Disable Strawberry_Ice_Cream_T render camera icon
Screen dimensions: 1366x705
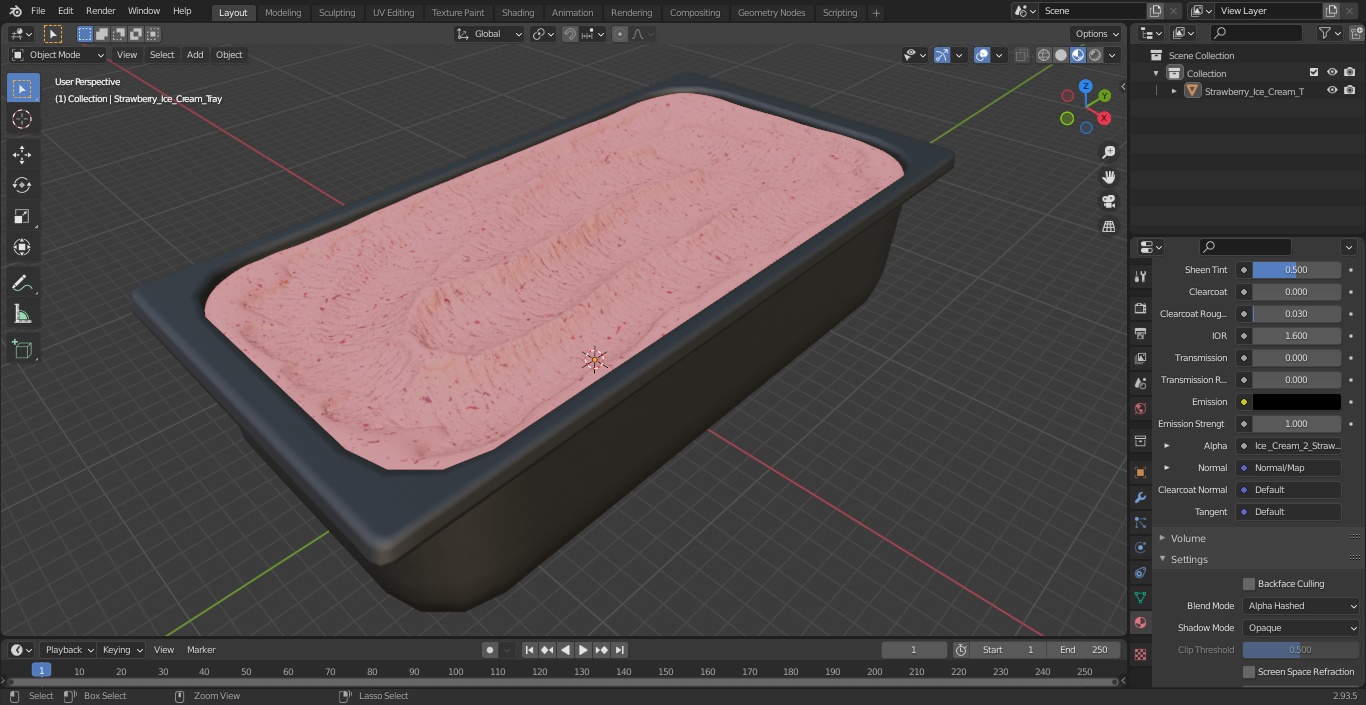point(1350,91)
